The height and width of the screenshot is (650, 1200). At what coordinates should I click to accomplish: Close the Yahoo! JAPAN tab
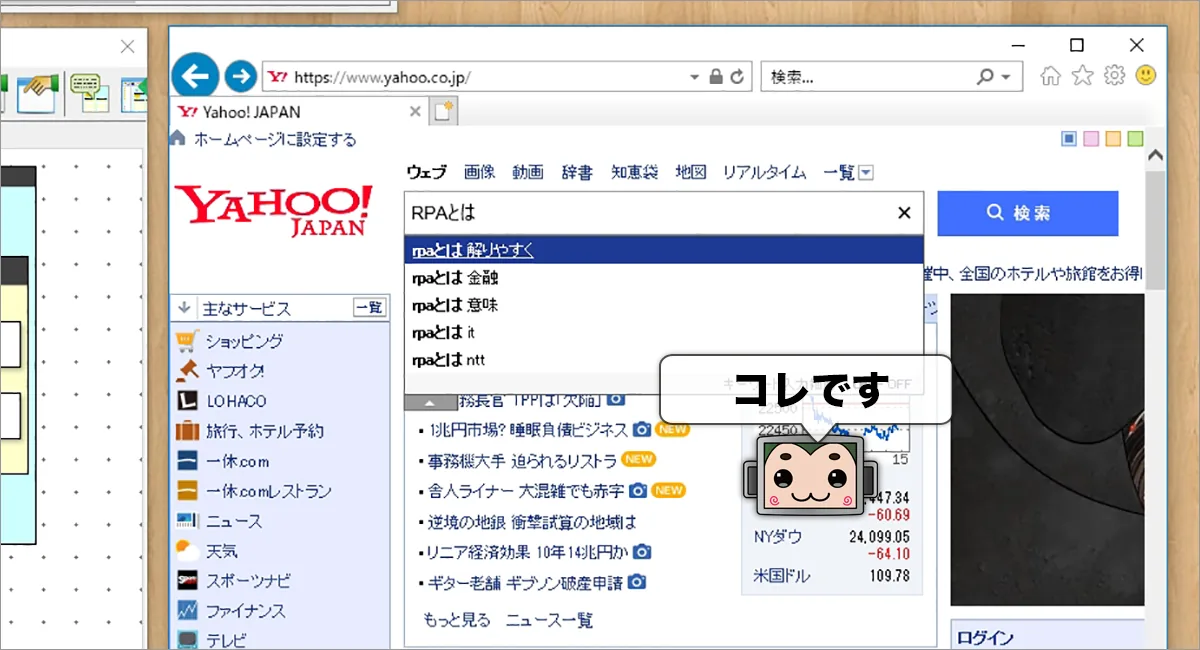(x=415, y=112)
